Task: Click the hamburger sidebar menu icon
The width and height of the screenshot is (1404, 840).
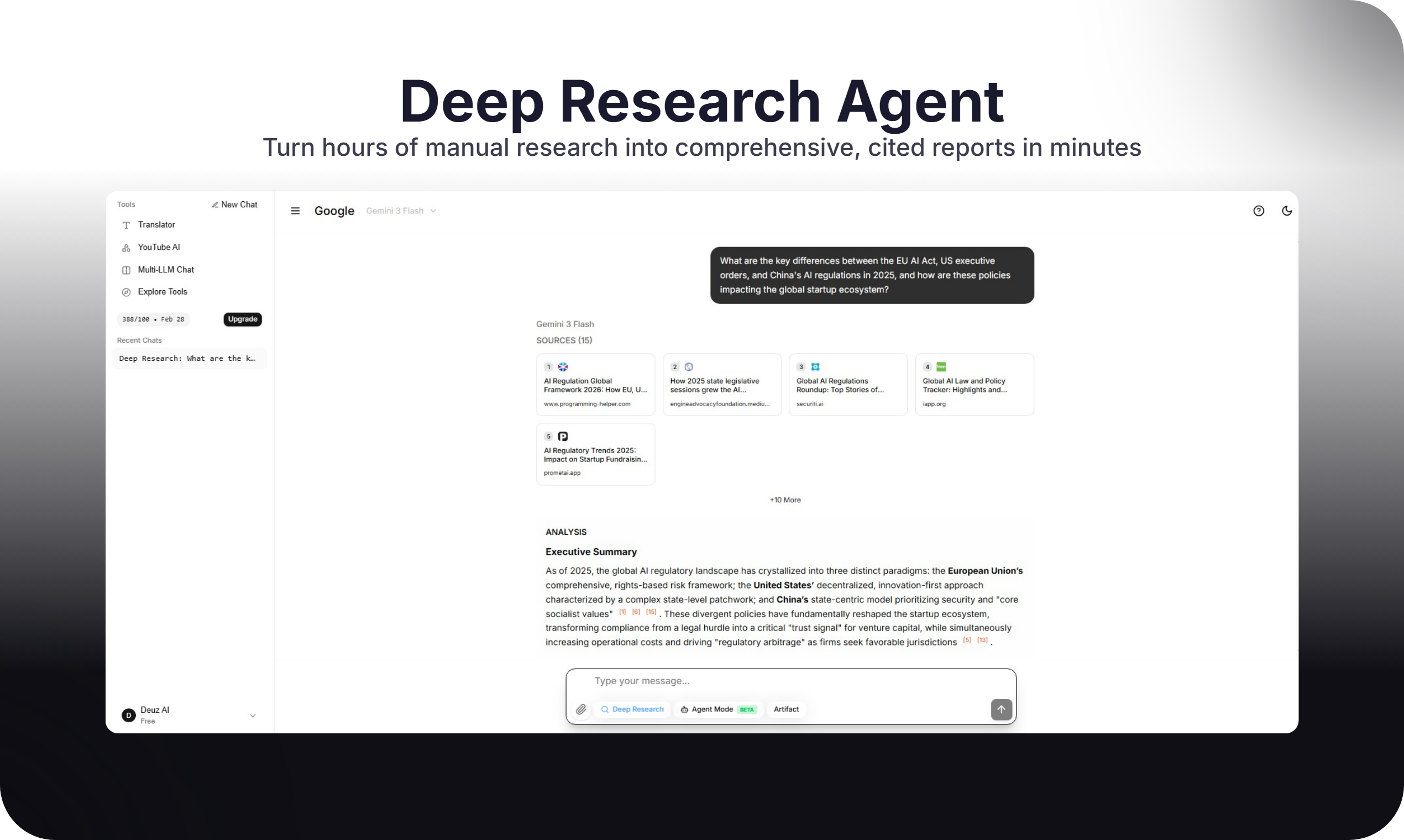Action: click(x=295, y=211)
